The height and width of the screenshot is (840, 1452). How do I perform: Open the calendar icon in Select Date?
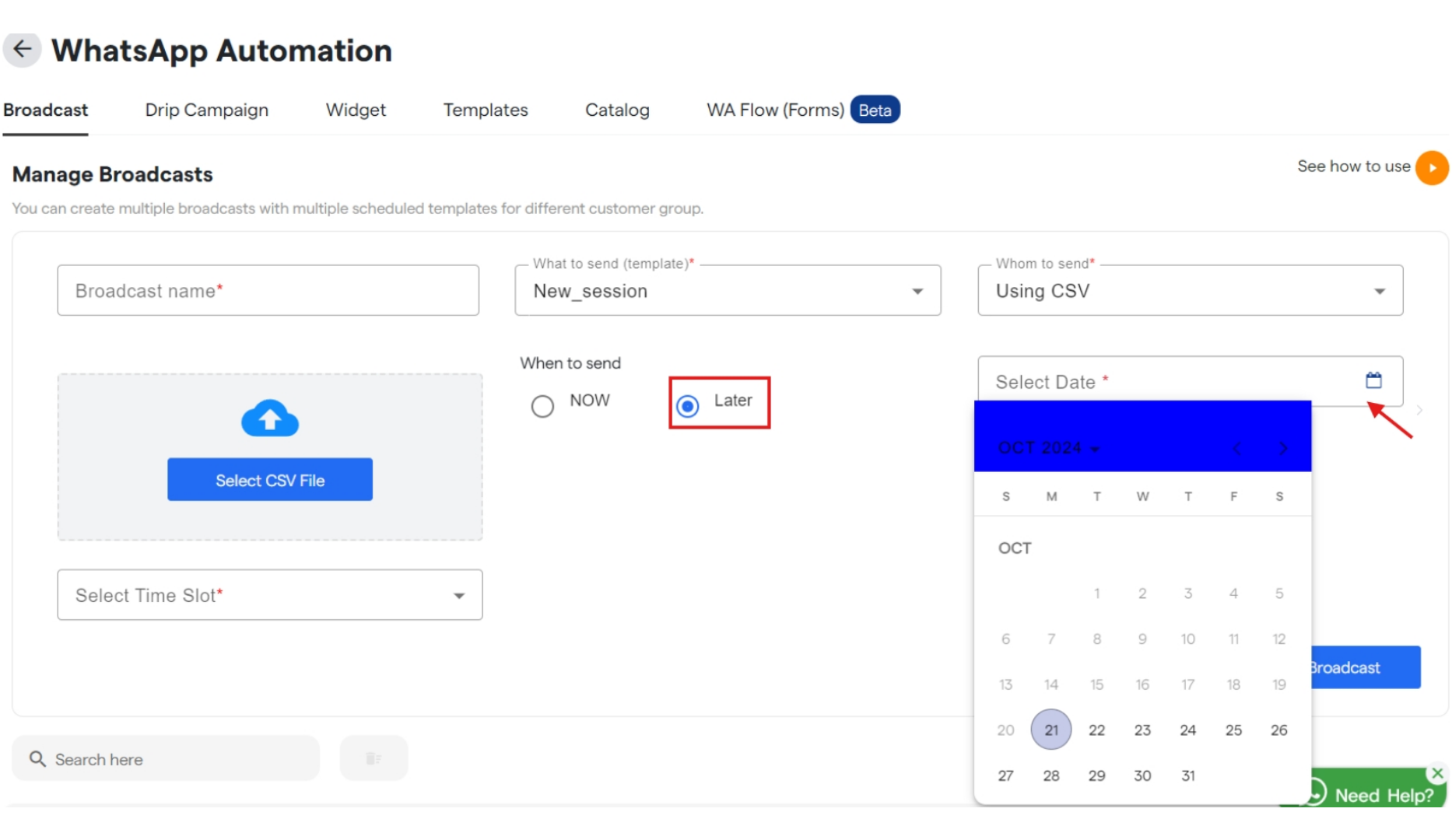point(1373,380)
